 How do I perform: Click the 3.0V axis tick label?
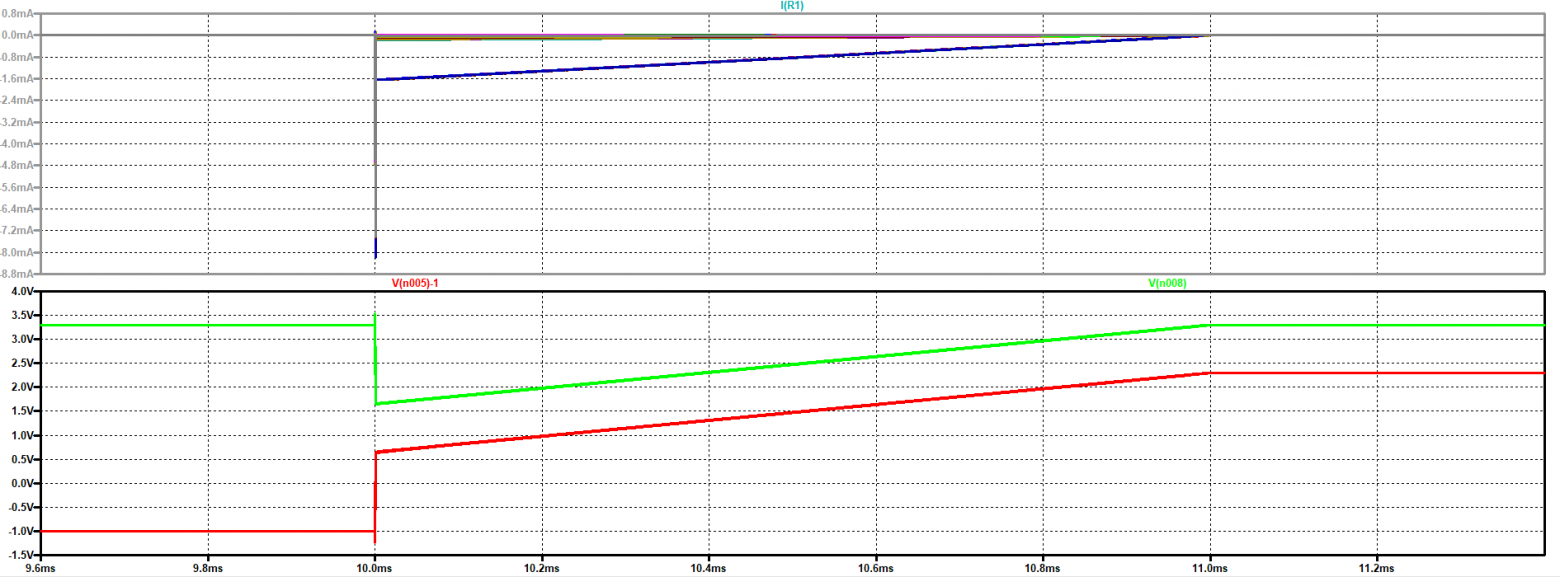[x=22, y=339]
